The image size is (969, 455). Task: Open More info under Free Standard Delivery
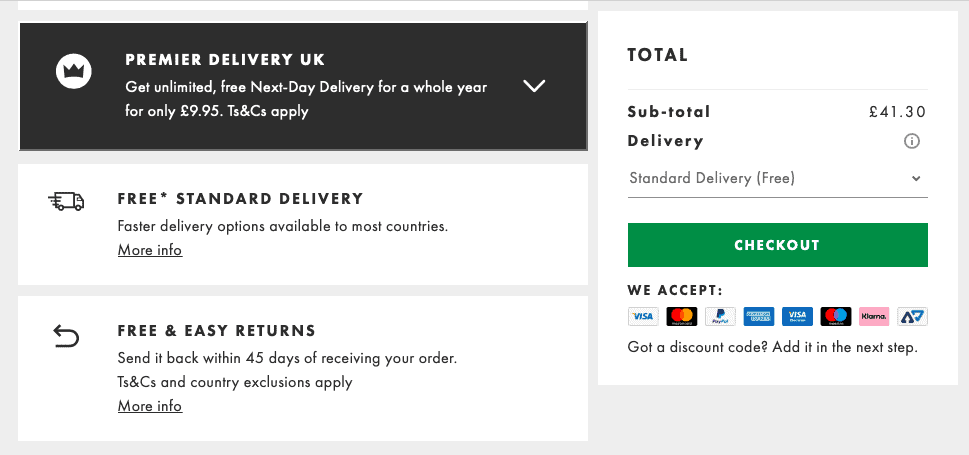click(x=150, y=250)
